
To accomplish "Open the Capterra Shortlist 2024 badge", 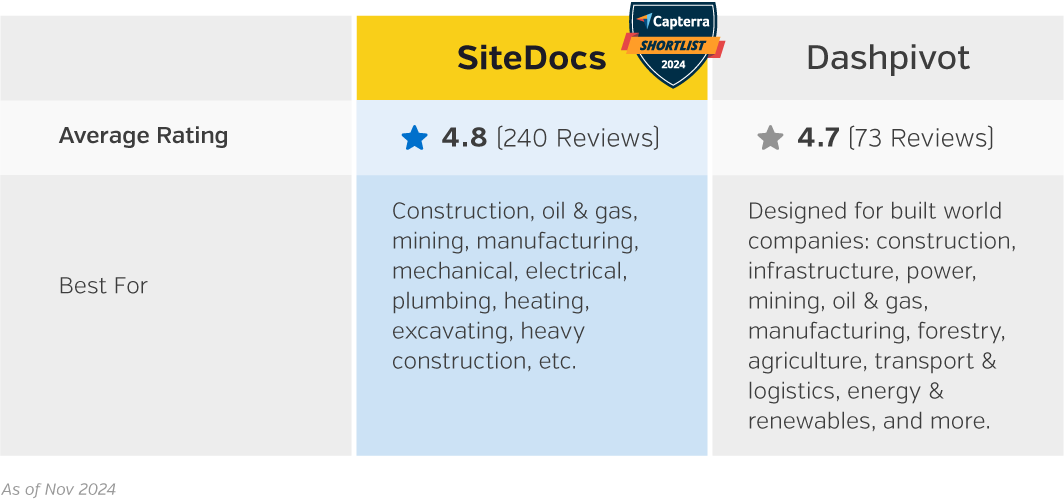I will pos(673,45).
